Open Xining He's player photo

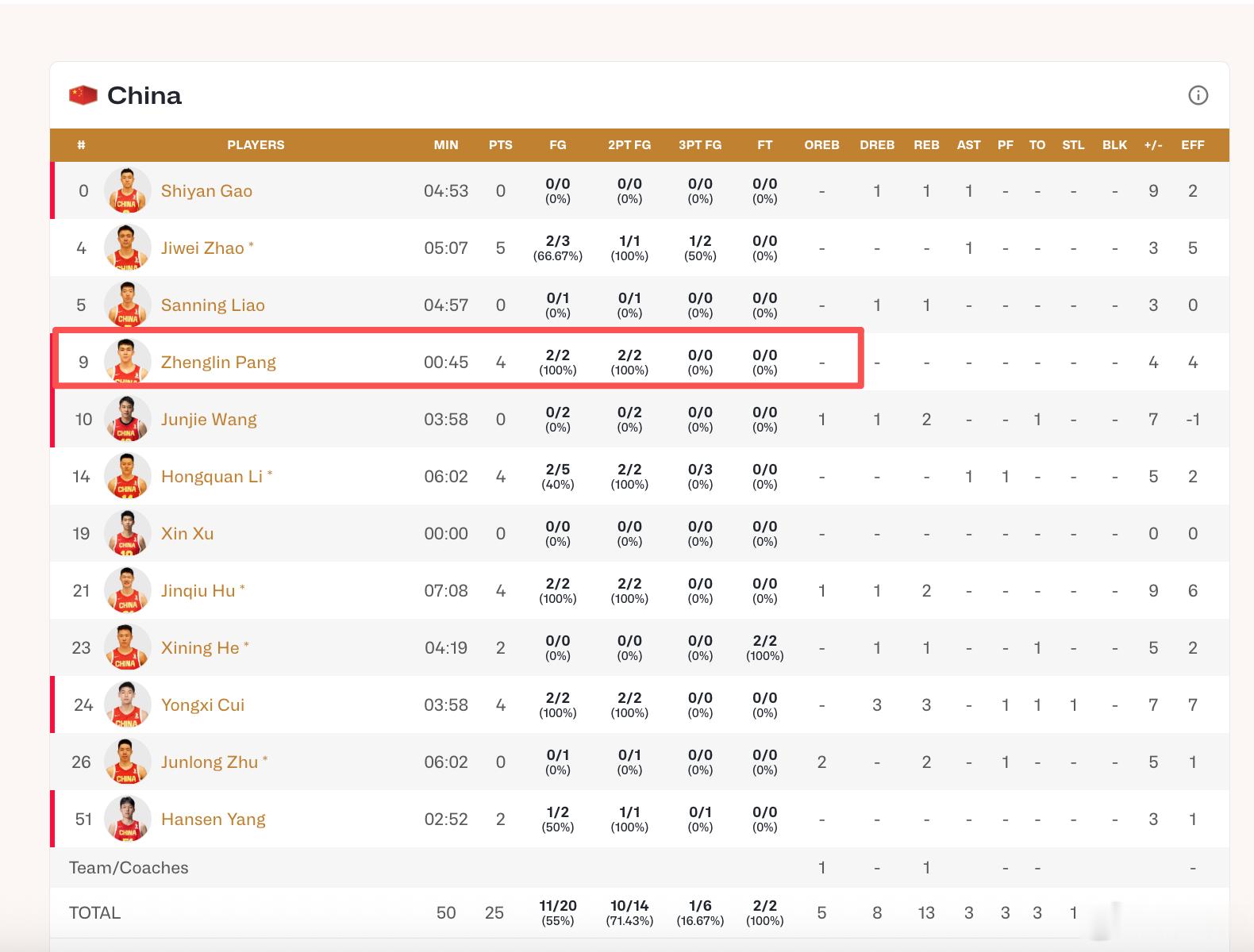coord(127,647)
